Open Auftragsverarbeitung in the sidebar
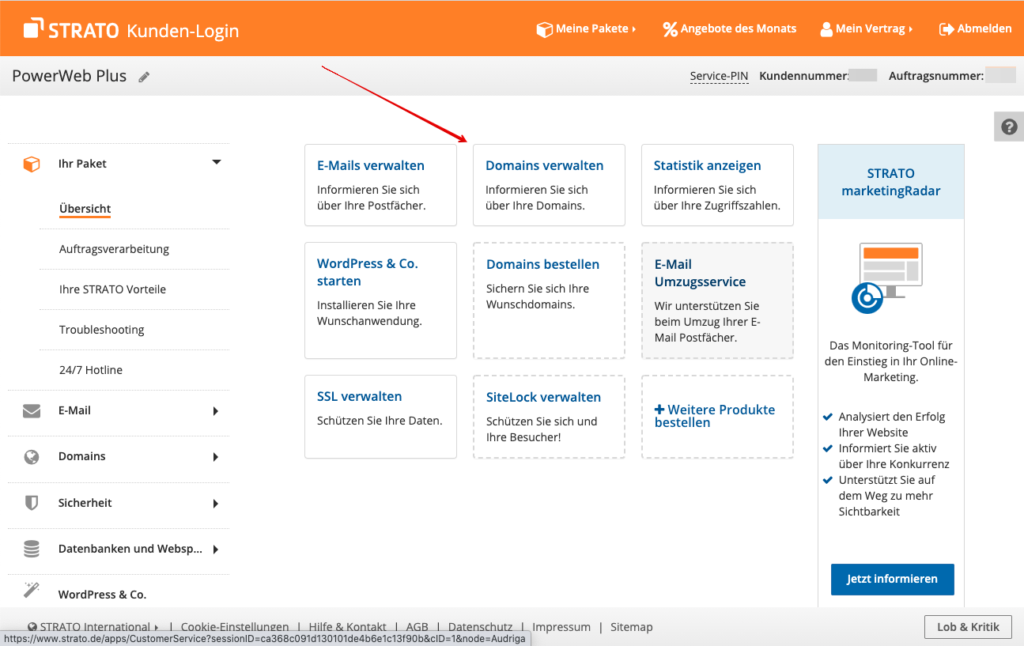 pos(114,249)
